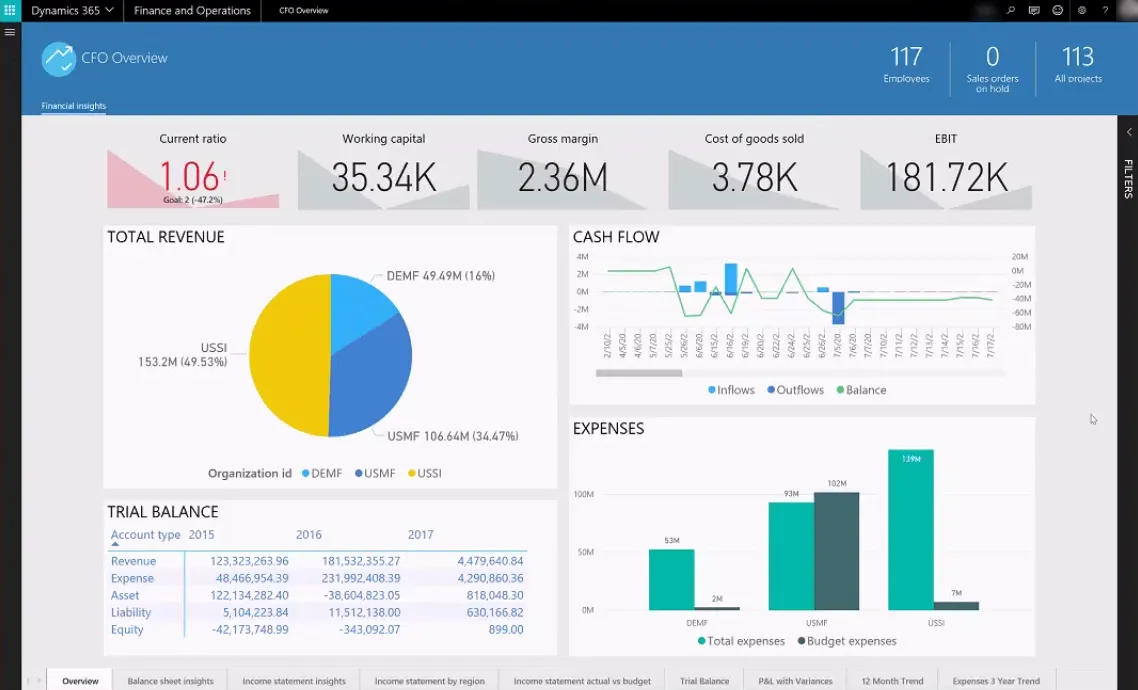
Task: Open Help via the question mark icon
Action: click(1103, 11)
